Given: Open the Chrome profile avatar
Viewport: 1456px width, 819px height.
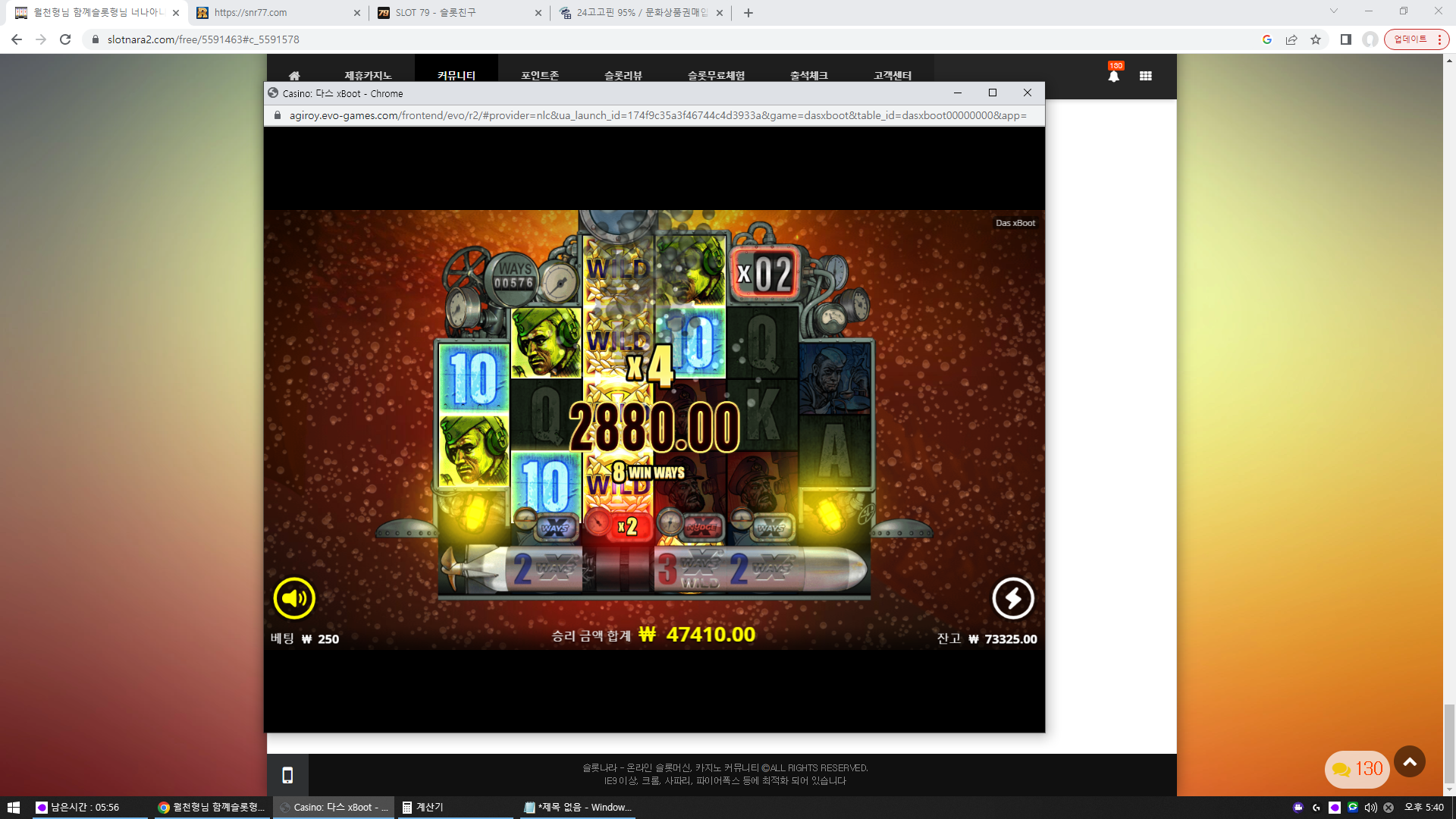Looking at the screenshot, I should coord(1370,39).
